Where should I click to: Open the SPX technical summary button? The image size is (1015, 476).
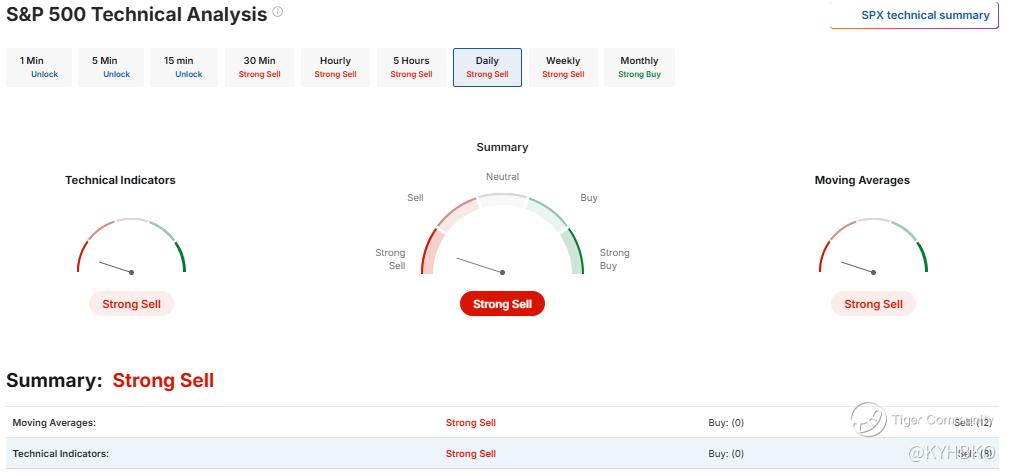[914, 15]
